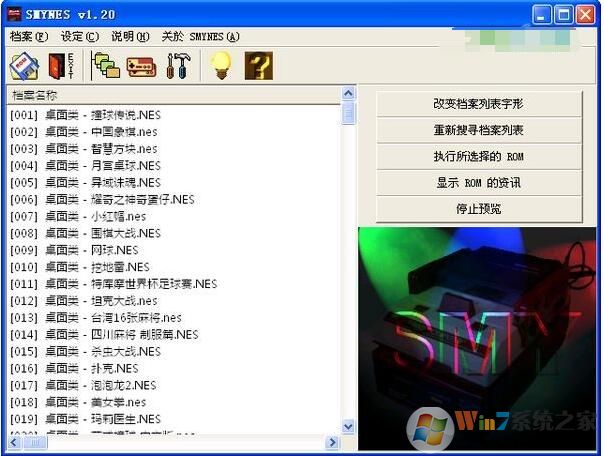Open the folder tree directory icon
604x456 pixels.
(105, 66)
